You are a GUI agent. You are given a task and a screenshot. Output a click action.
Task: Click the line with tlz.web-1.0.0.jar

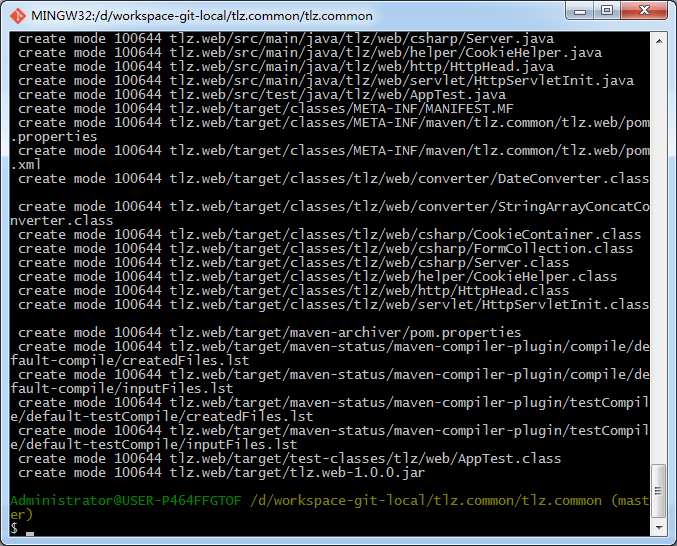pyautogui.click(x=221, y=473)
